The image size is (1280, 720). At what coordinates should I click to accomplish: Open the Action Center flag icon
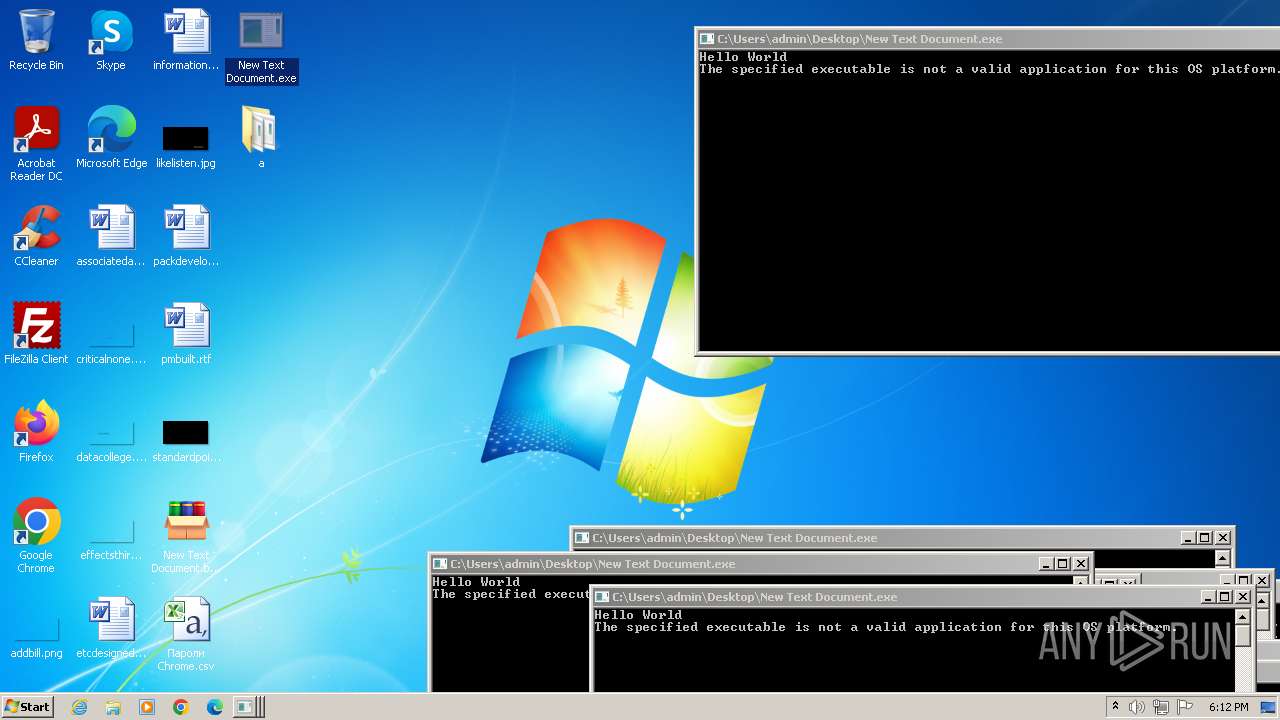(1183, 707)
